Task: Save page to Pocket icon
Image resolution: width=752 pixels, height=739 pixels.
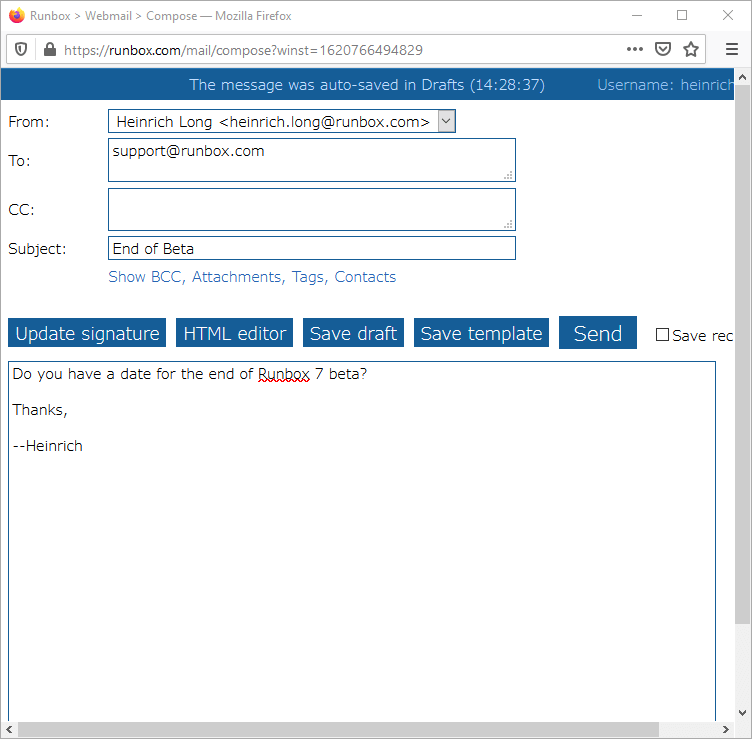Action: [x=663, y=49]
